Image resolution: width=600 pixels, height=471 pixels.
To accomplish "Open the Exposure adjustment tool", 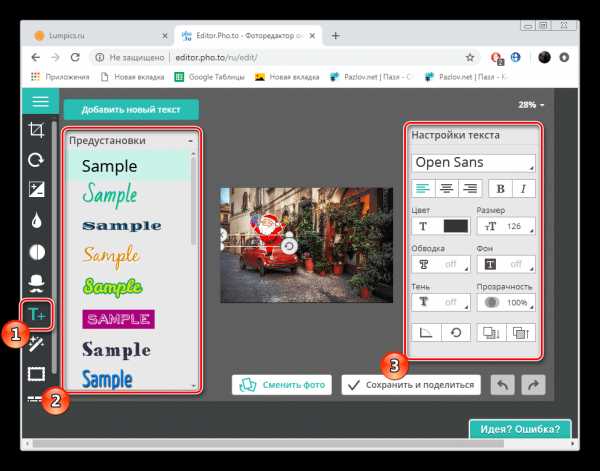I will point(36,189).
